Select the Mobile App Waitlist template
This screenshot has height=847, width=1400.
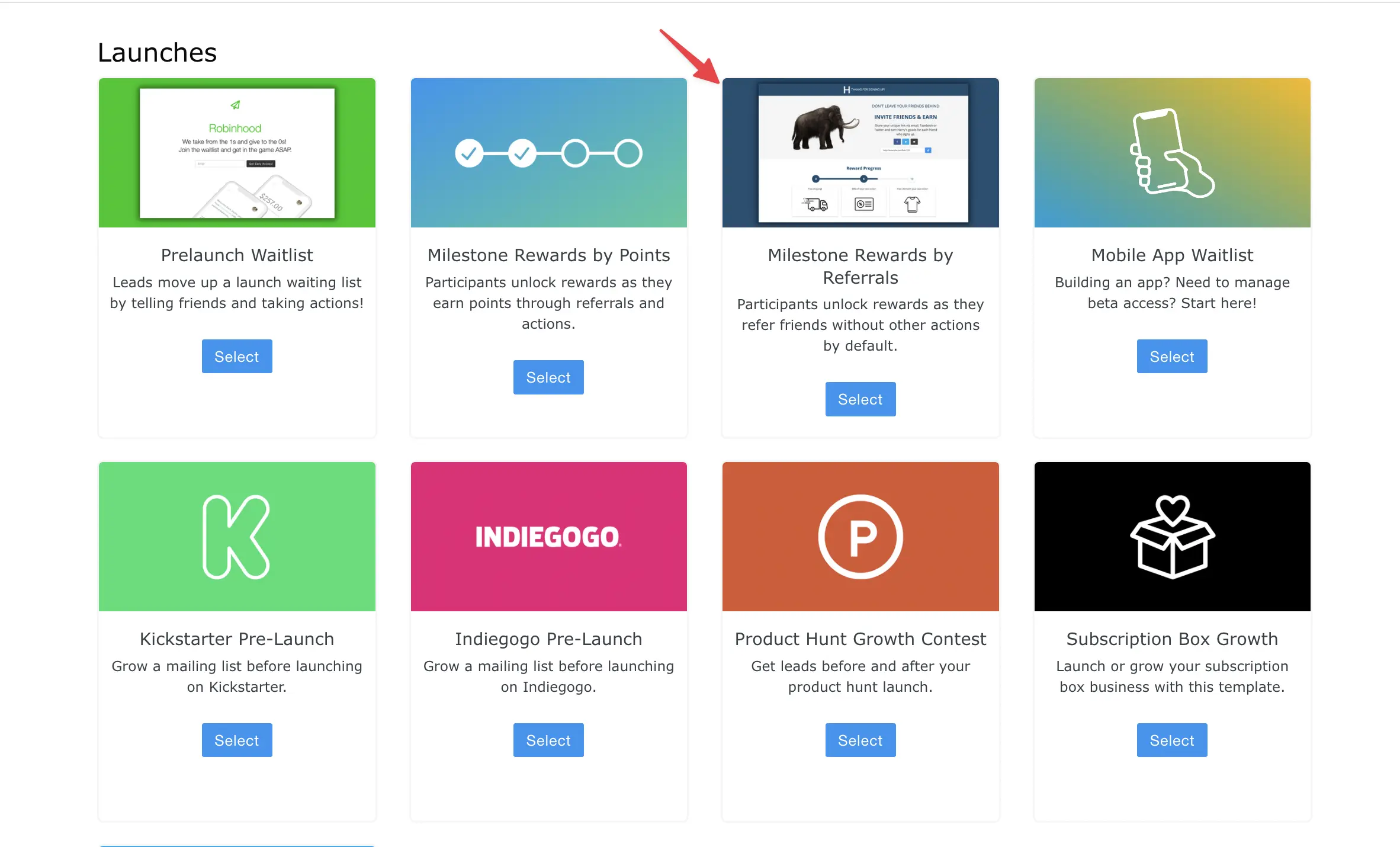click(x=1171, y=357)
